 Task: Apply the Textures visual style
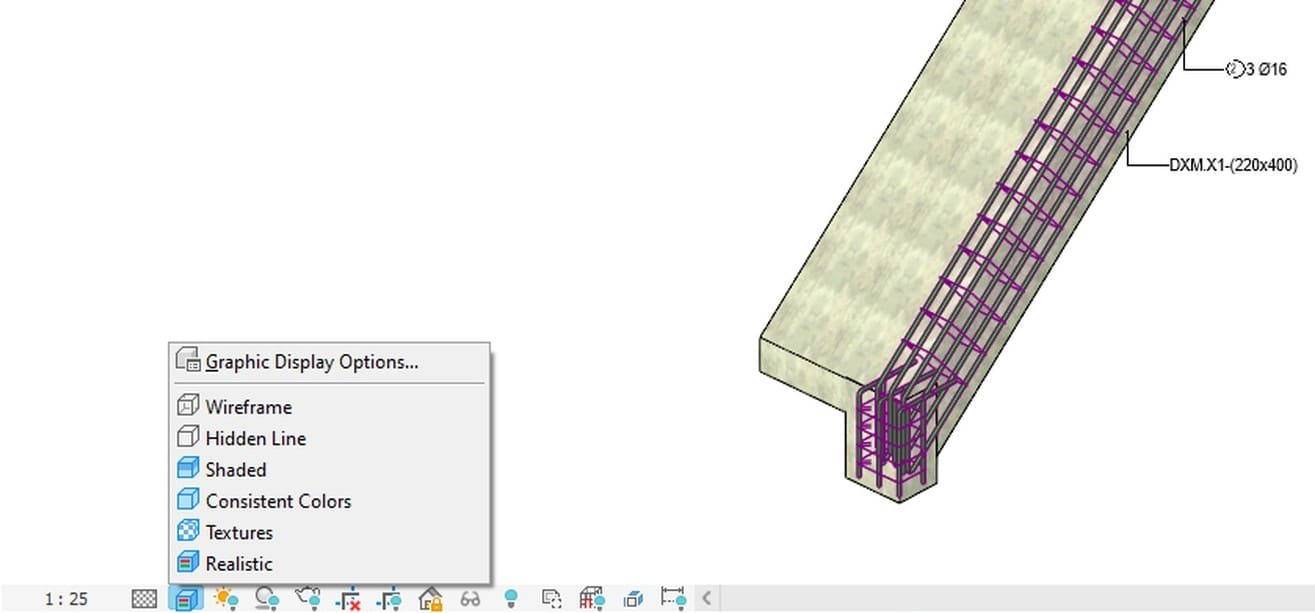pos(329,532)
